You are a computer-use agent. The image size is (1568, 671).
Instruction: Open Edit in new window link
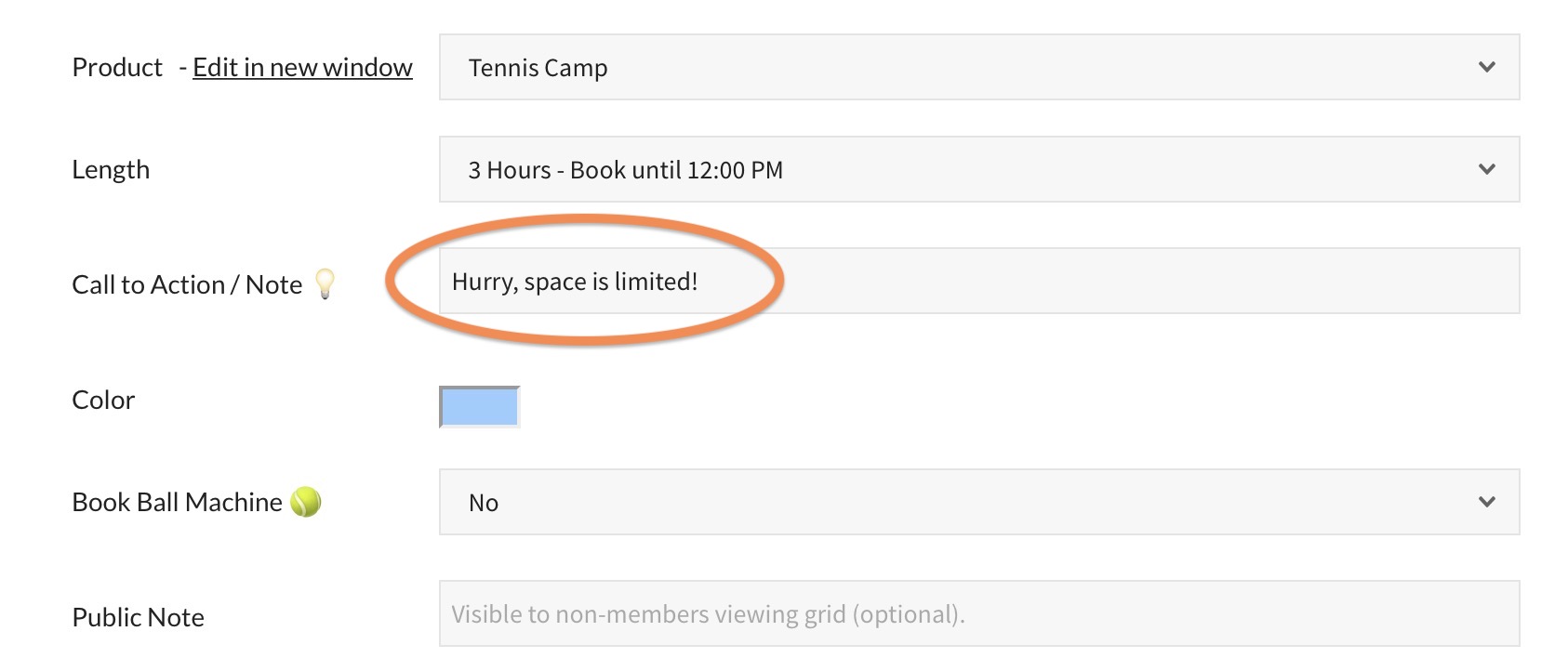coord(302,68)
